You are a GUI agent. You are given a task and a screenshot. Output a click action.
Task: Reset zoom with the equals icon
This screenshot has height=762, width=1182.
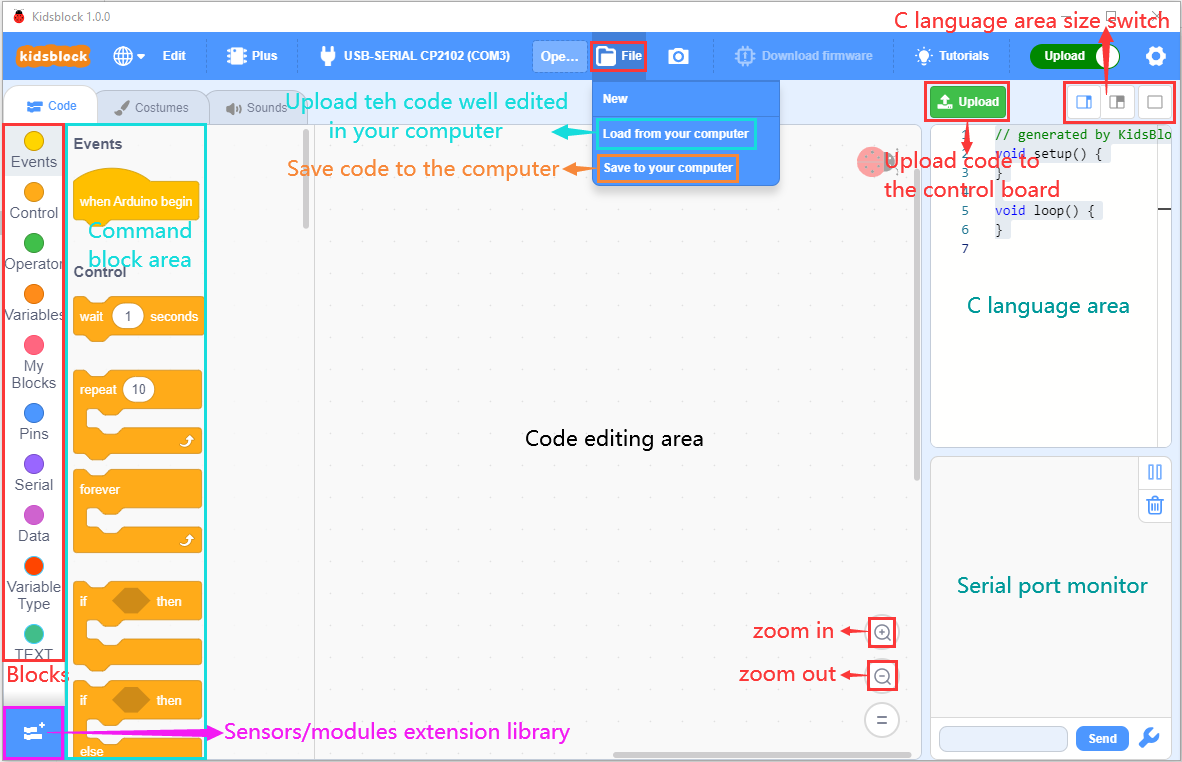pyautogui.click(x=882, y=720)
